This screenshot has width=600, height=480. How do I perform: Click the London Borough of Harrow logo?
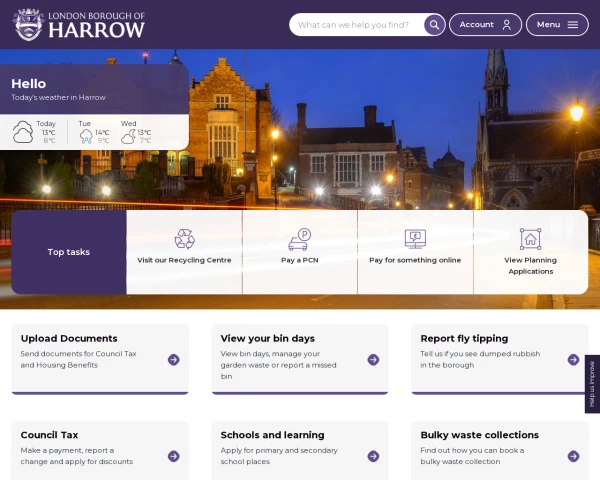click(78, 24)
